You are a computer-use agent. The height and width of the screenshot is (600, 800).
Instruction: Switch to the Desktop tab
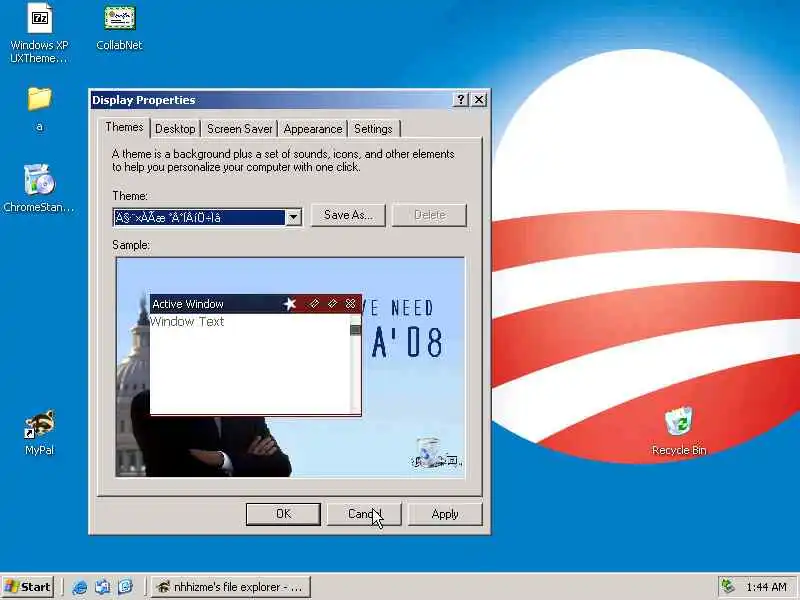tap(175, 129)
